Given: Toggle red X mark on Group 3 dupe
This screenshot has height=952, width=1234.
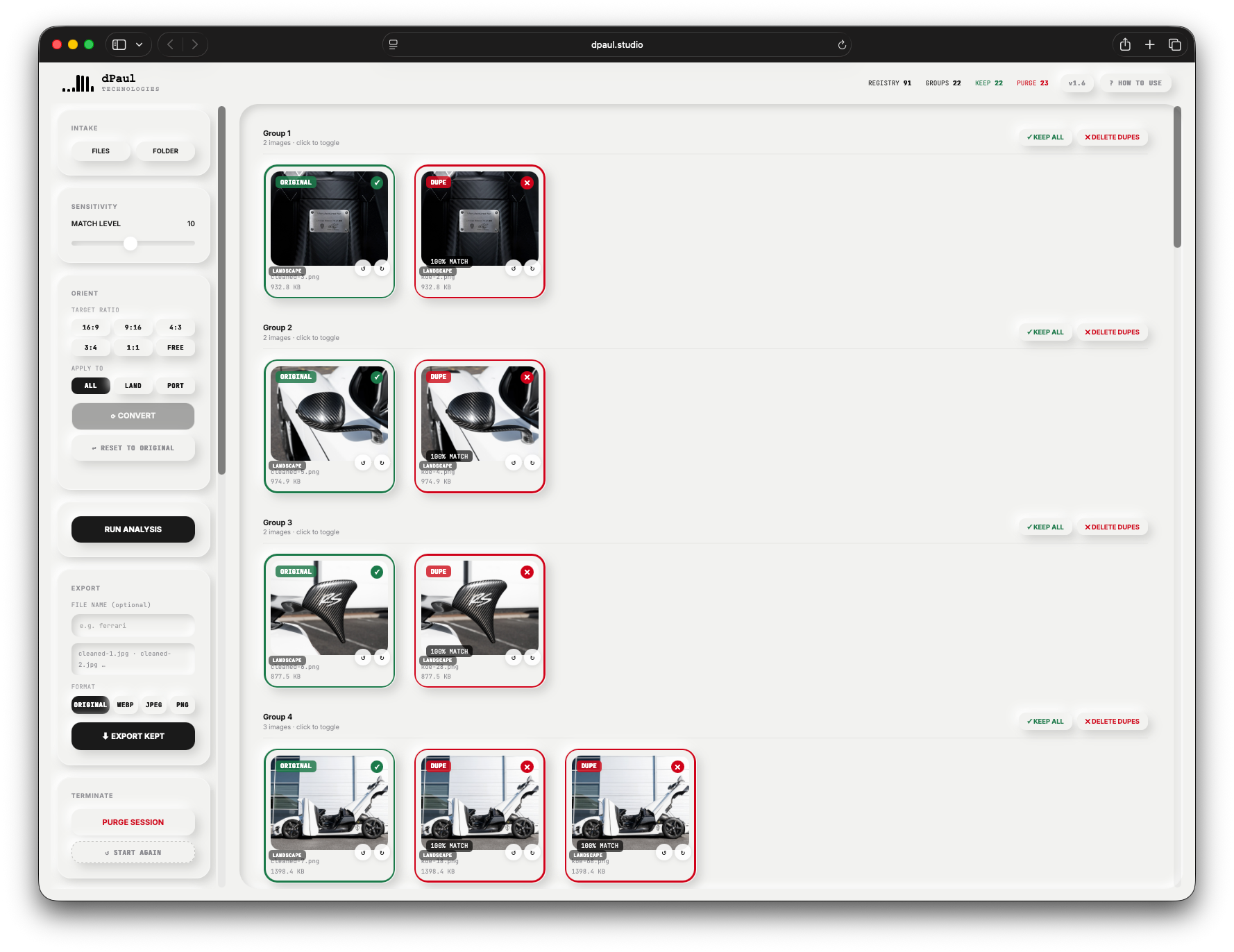Looking at the screenshot, I should point(527,572).
